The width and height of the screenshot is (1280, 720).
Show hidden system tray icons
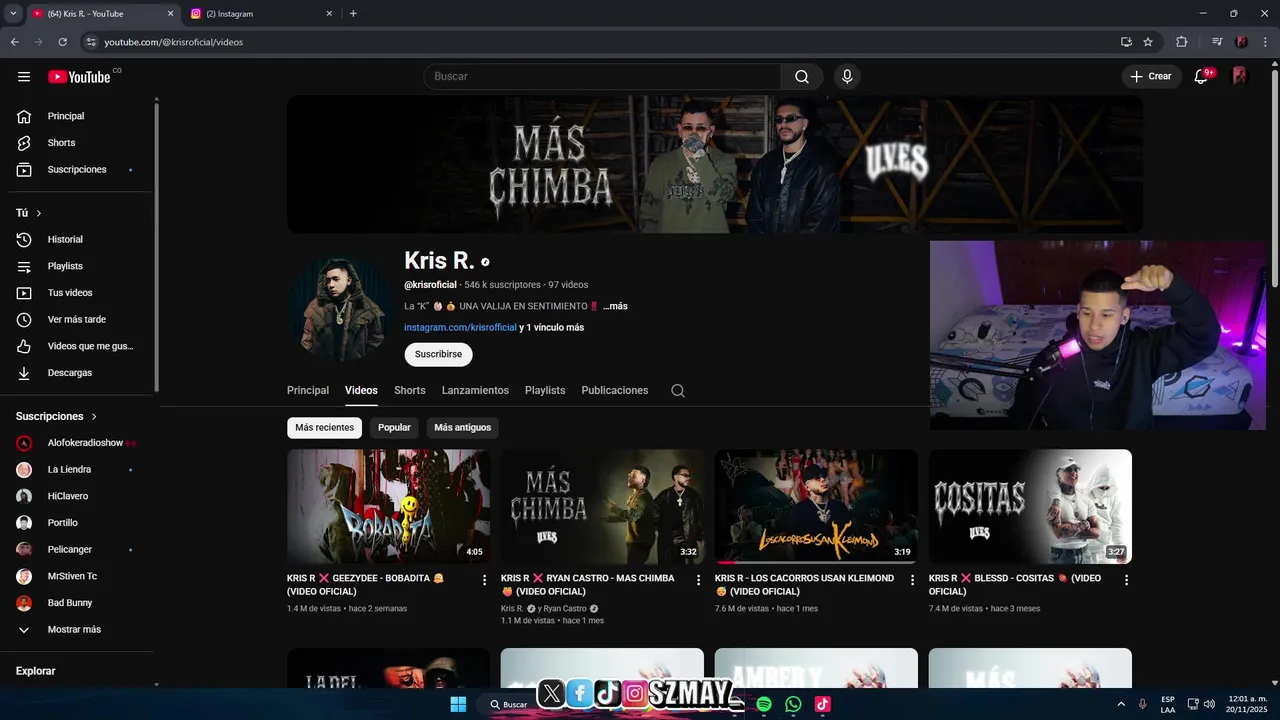click(1120, 704)
